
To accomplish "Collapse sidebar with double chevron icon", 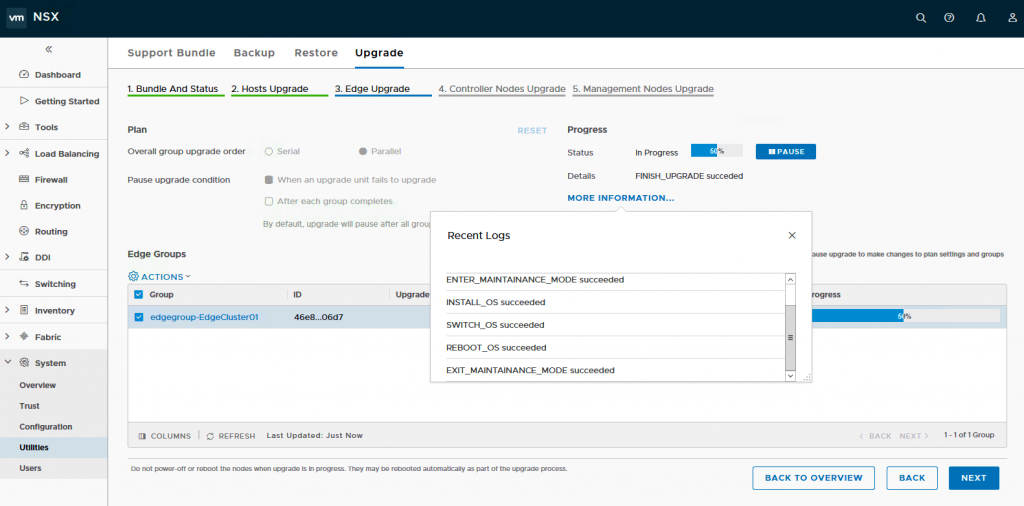I will click(48, 50).
